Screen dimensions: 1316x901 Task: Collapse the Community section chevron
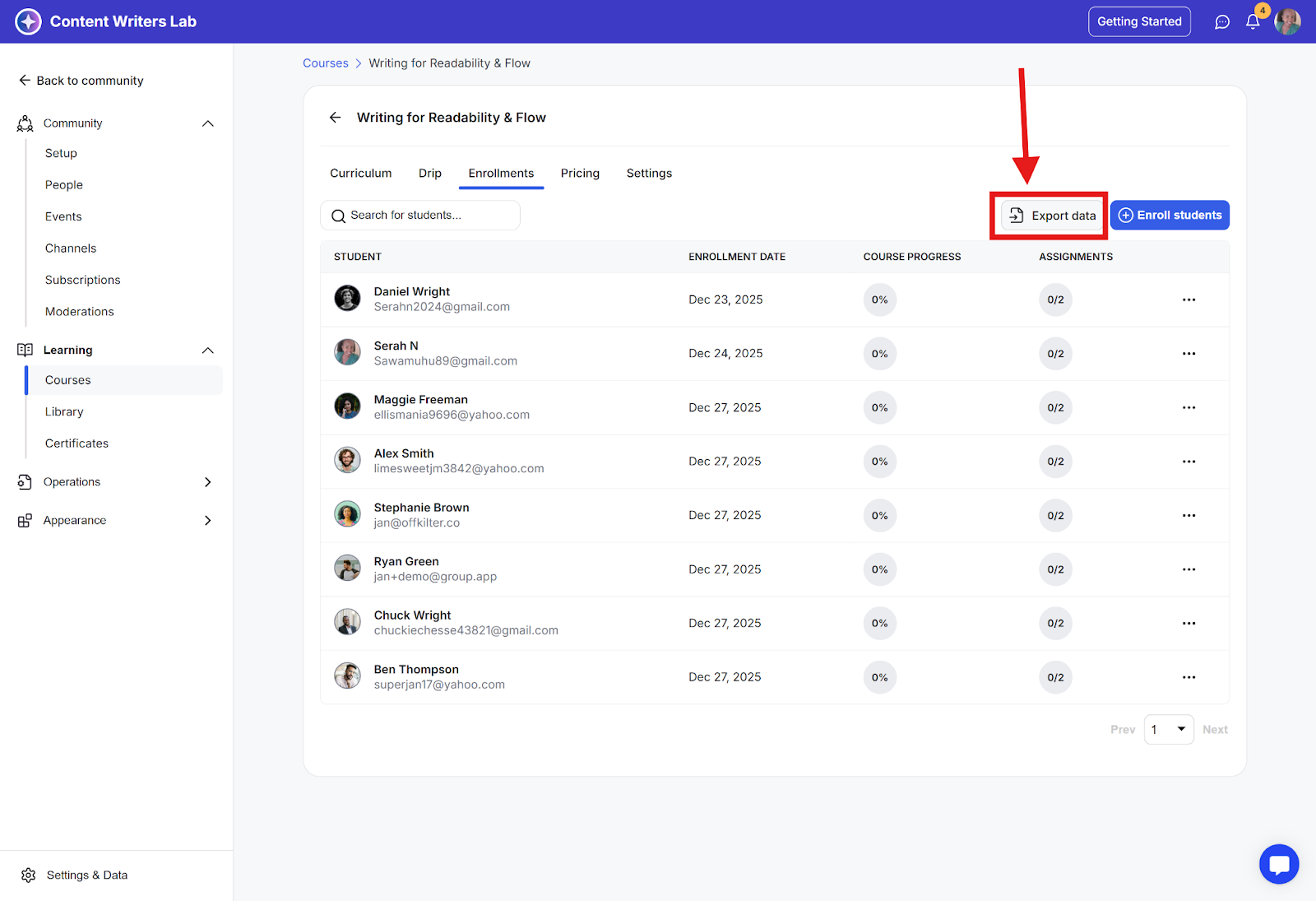pyautogui.click(x=208, y=123)
